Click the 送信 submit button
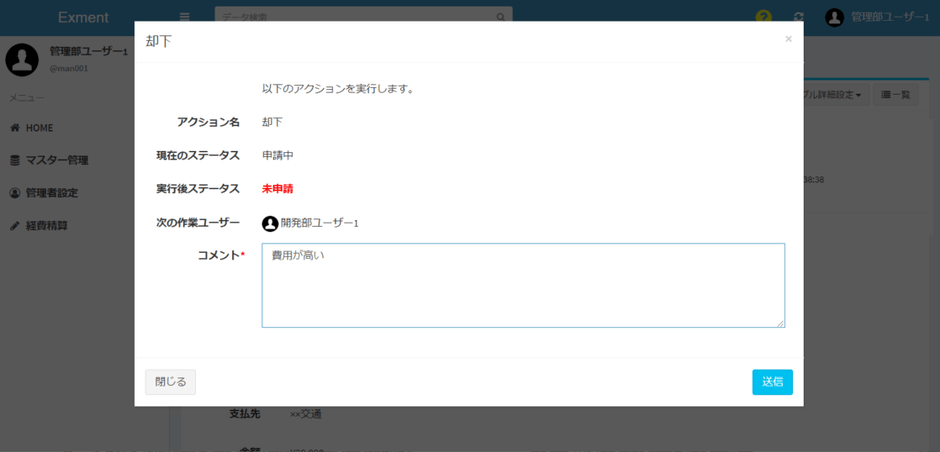The image size is (940, 452). tap(772, 382)
